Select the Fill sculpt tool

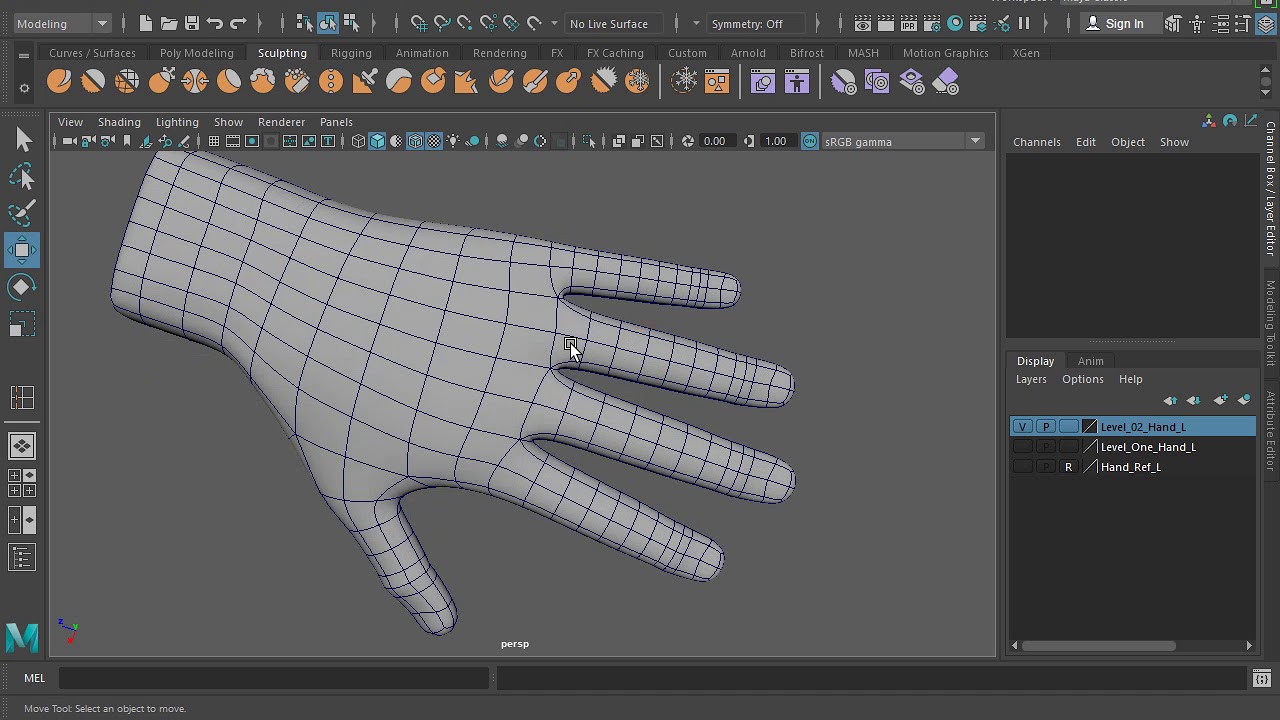(467, 82)
